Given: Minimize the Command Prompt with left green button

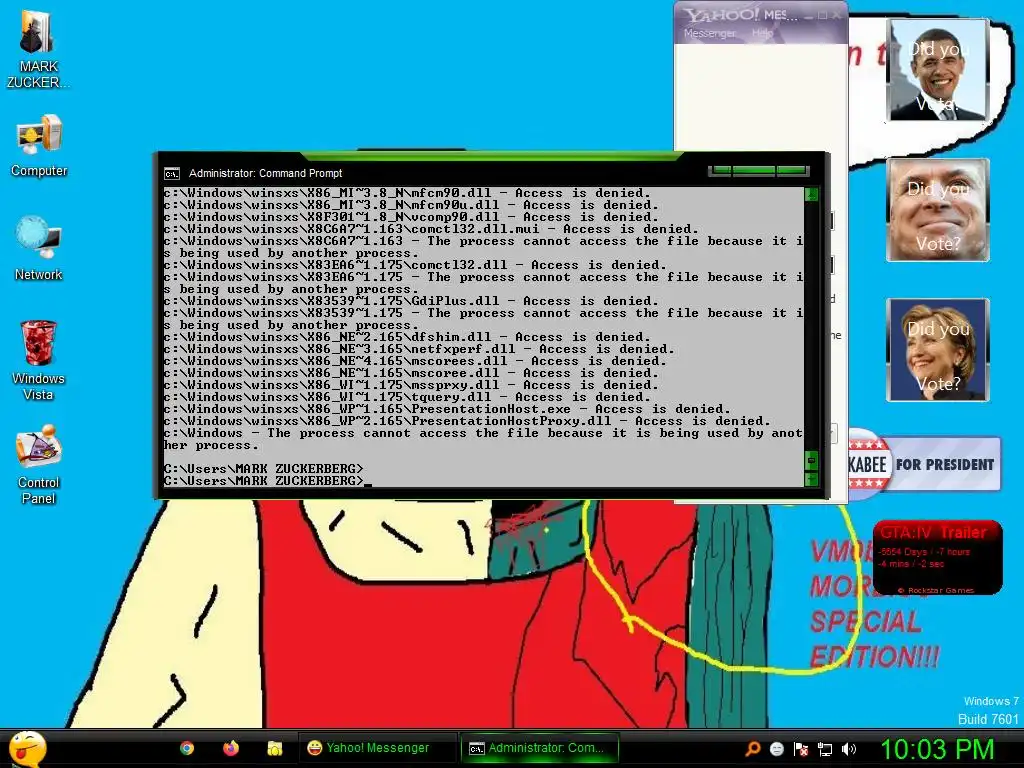Looking at the screenshot, I should tap(721, 170).
